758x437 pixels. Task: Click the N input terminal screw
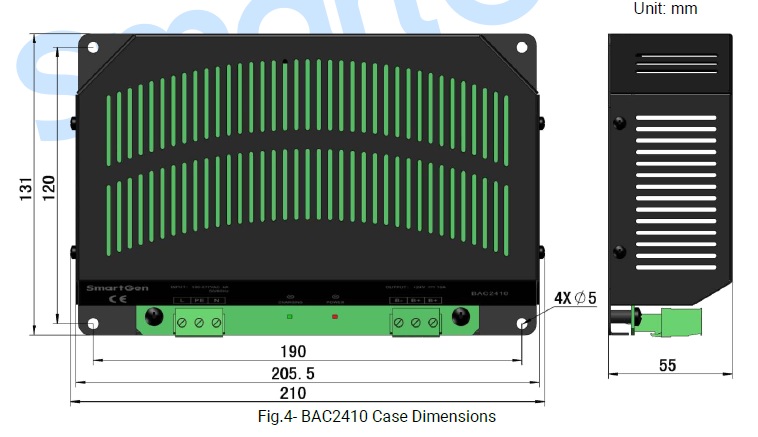coord(215,322)
